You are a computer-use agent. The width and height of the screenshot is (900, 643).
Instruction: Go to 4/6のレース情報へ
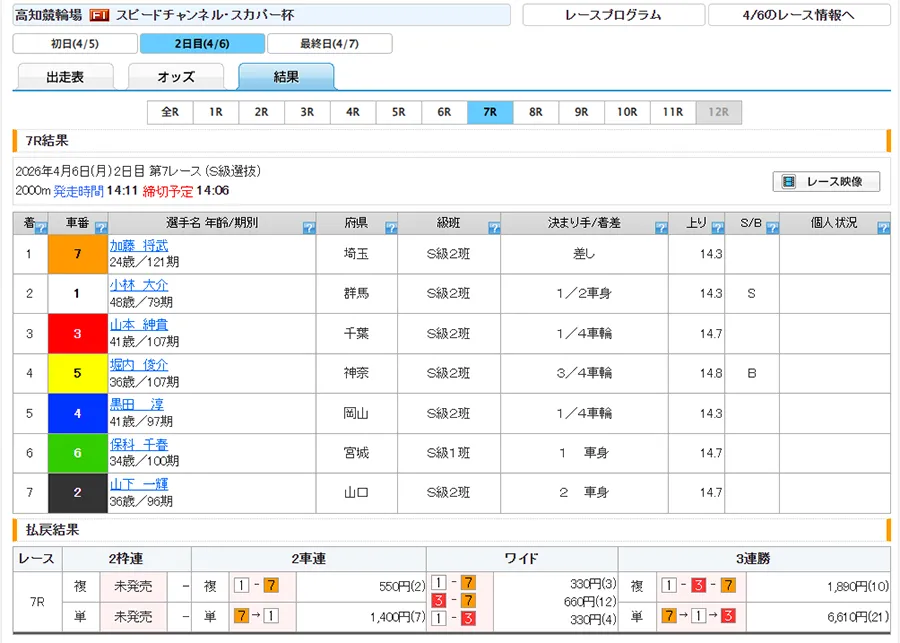pos(798,15)
